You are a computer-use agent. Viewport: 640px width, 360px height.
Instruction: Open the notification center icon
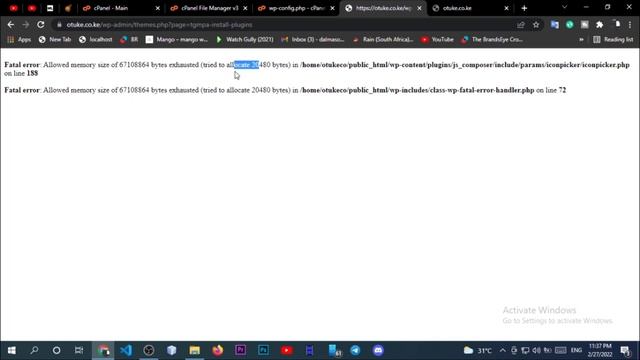[625, 350]
